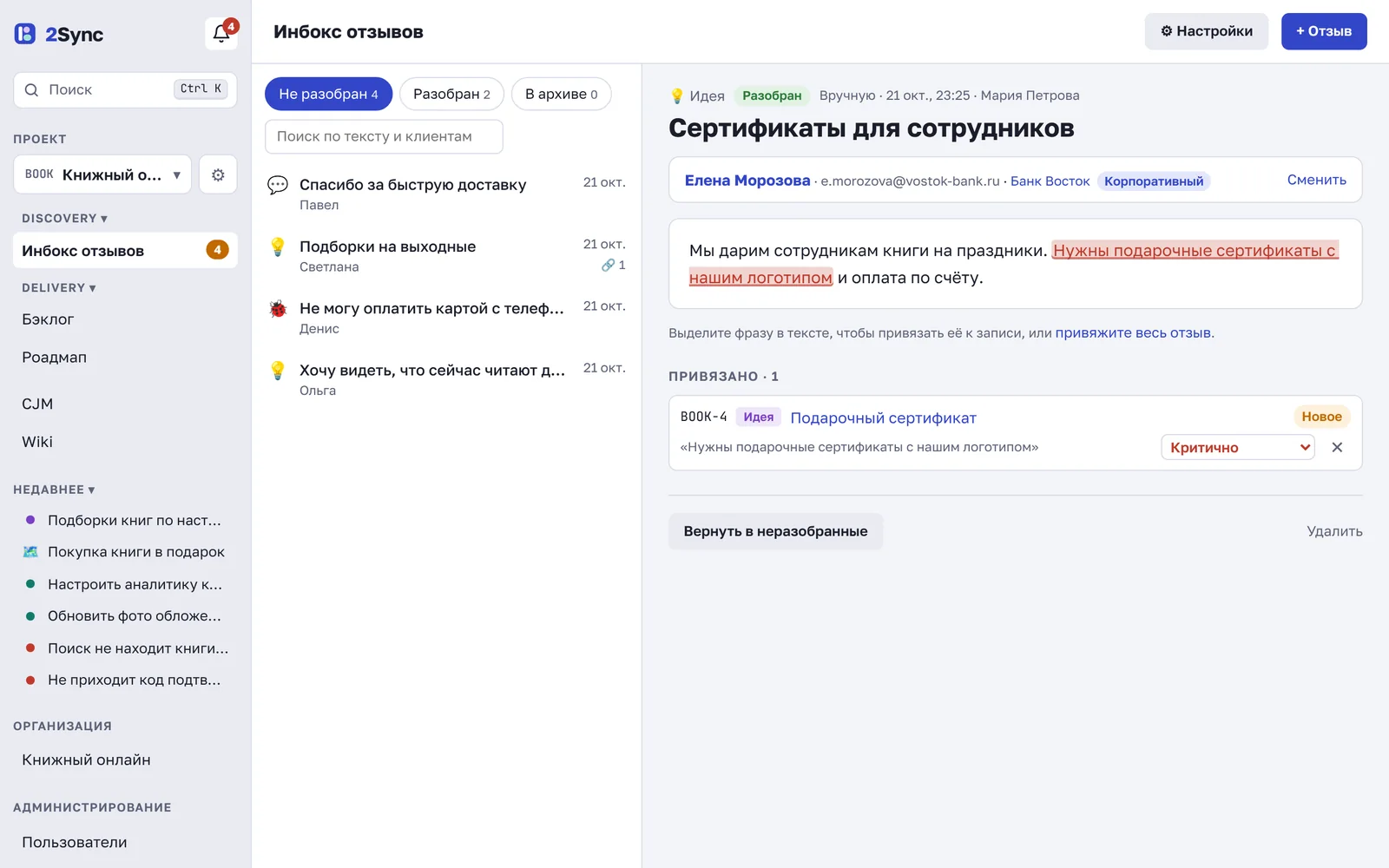The width and height of the screenshot is (1389, 868).
Task: Open recent item Поиск не находит книги…
Action: pos(125,648)
